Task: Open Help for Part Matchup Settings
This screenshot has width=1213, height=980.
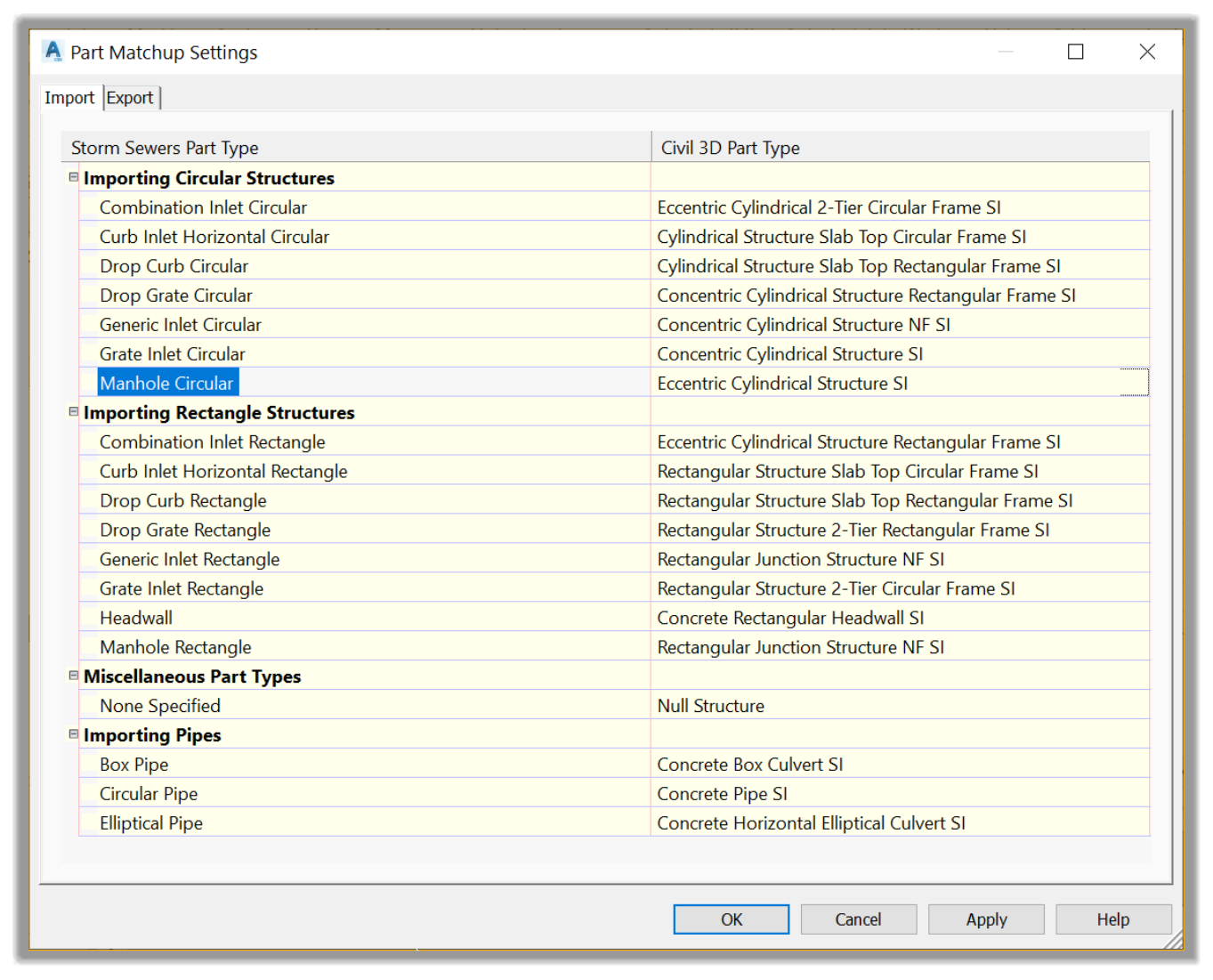Action: point(1112,919)
